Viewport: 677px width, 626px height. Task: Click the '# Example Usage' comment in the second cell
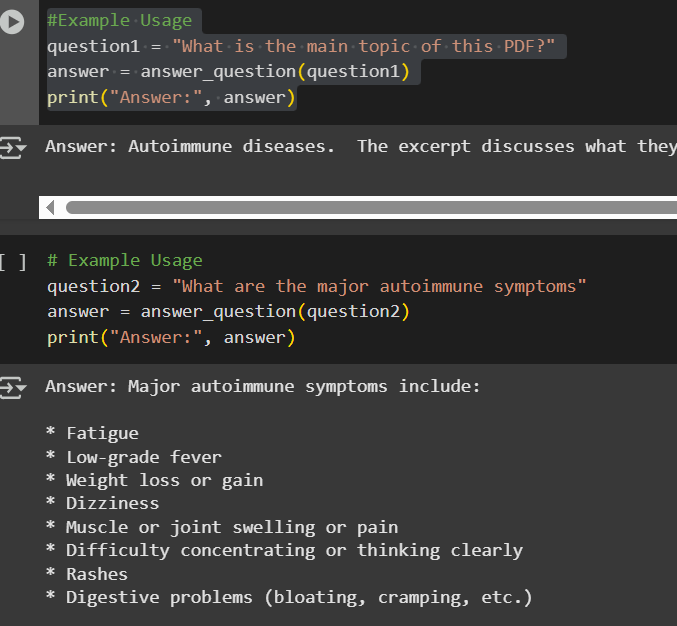(x=125, y=260)
